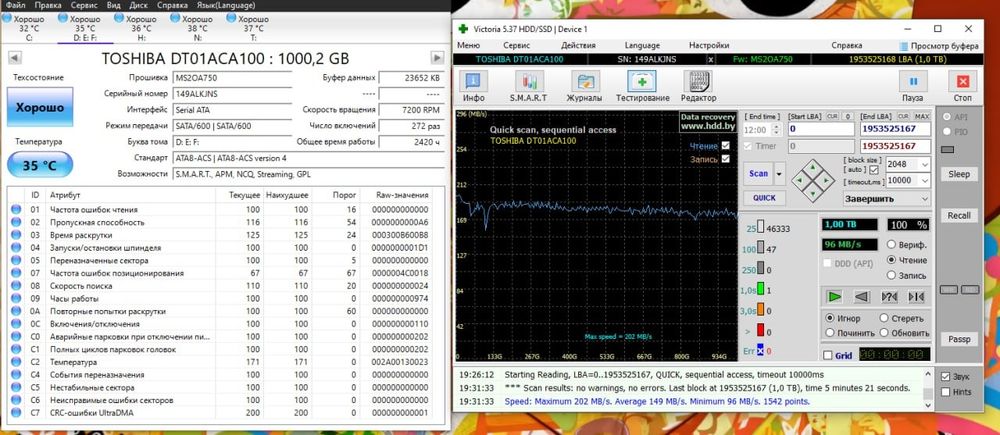This screenshot has height=435, width=1000.
Task: Click the QUICK scan button
Action: [x=764, y=198]
